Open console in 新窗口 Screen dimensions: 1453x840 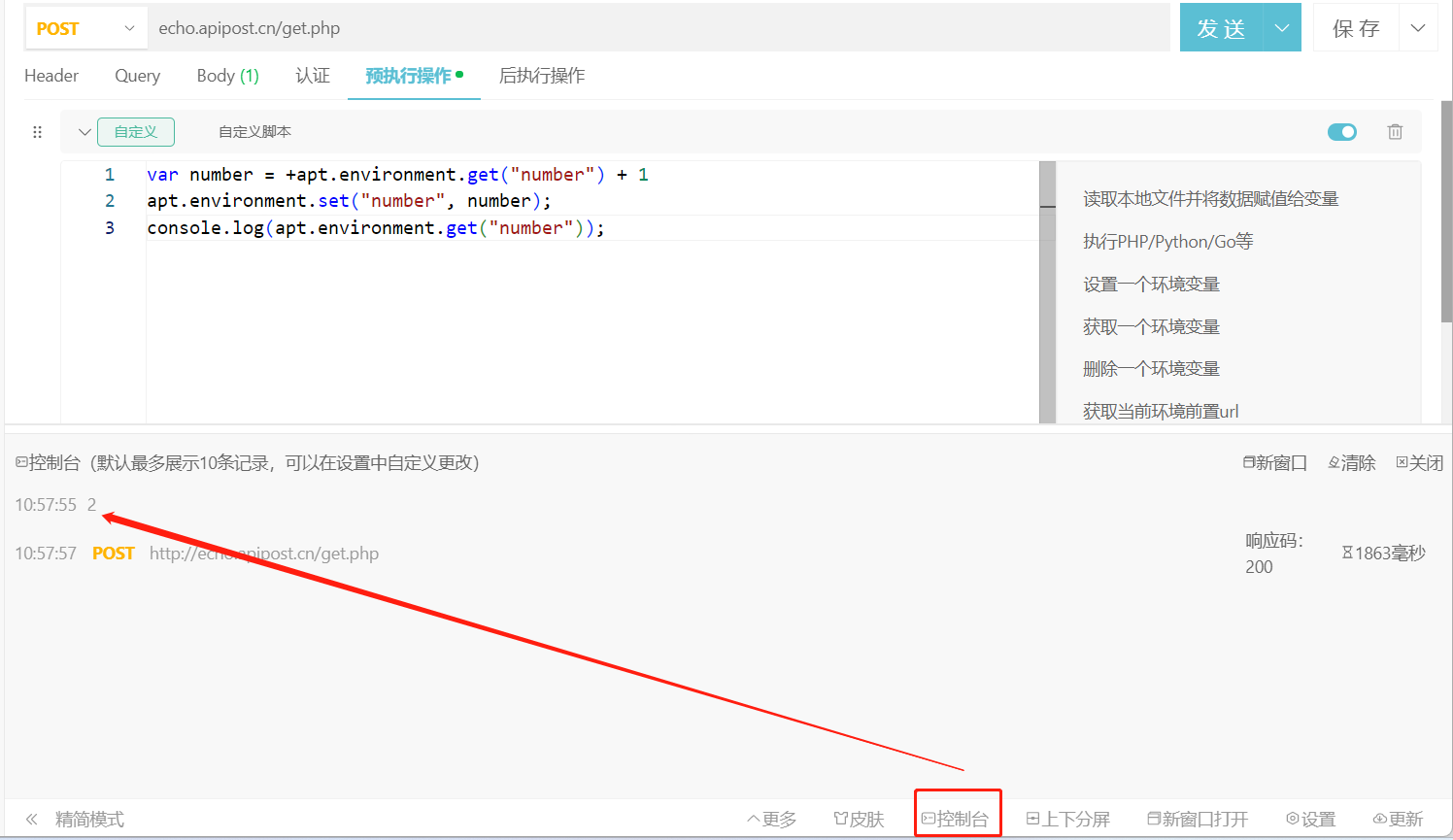(x=1275, y=463)
